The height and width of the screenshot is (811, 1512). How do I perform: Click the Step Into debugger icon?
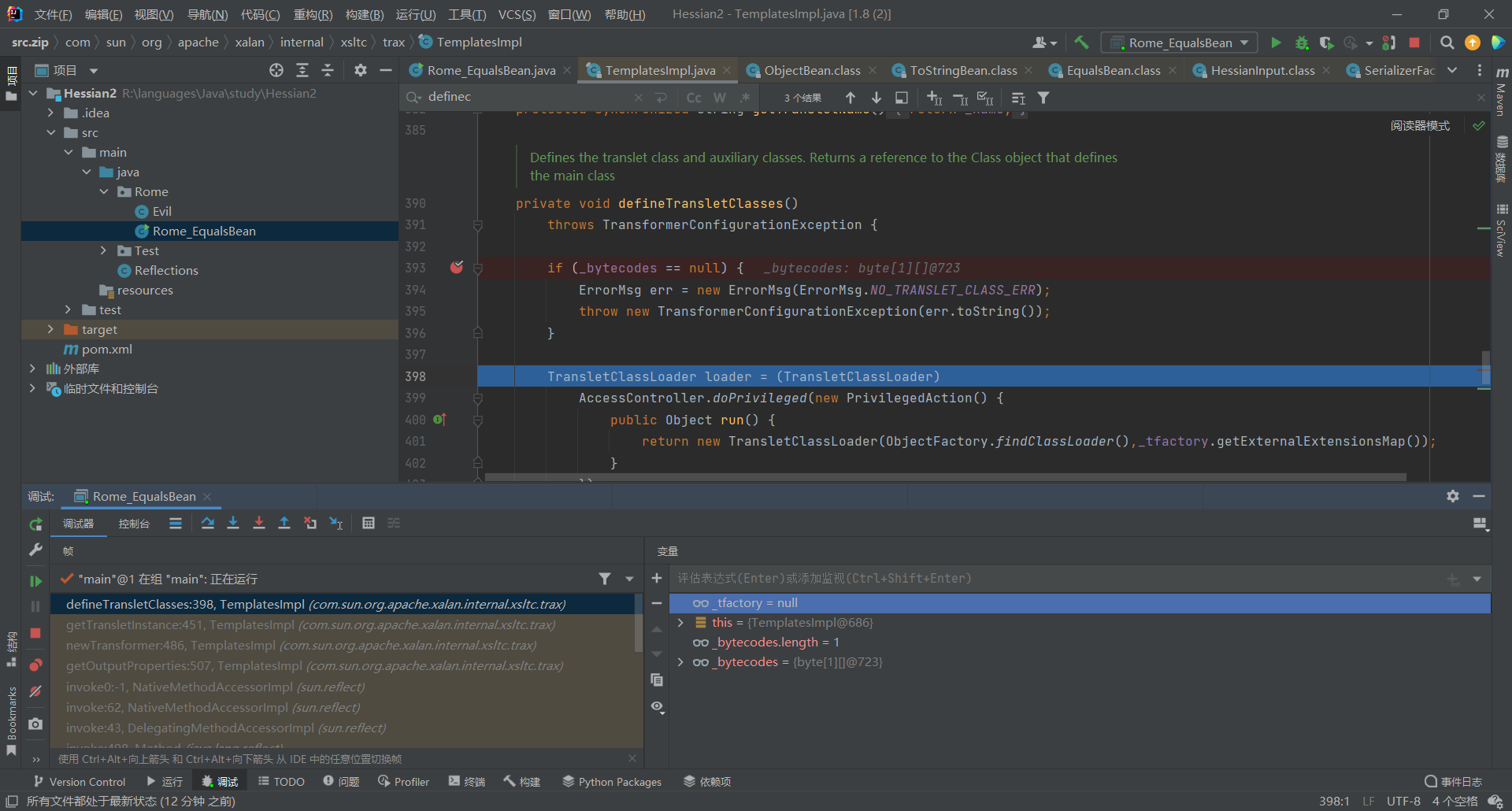tap(233, 523)
